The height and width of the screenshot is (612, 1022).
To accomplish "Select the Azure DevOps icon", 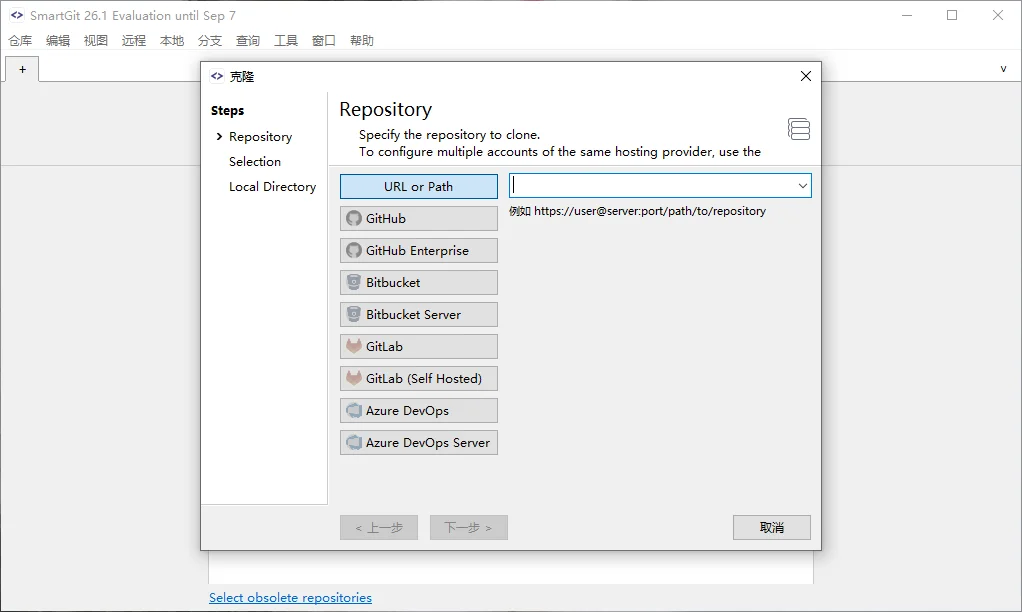I will coord(354,411).
